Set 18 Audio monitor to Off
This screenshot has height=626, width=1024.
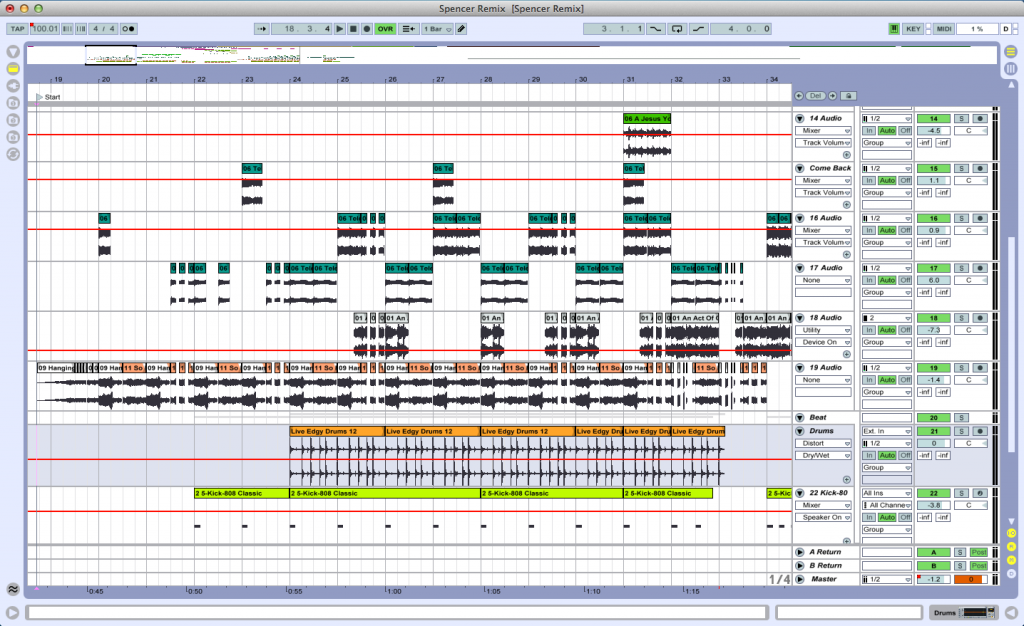[x=905, y=330]
